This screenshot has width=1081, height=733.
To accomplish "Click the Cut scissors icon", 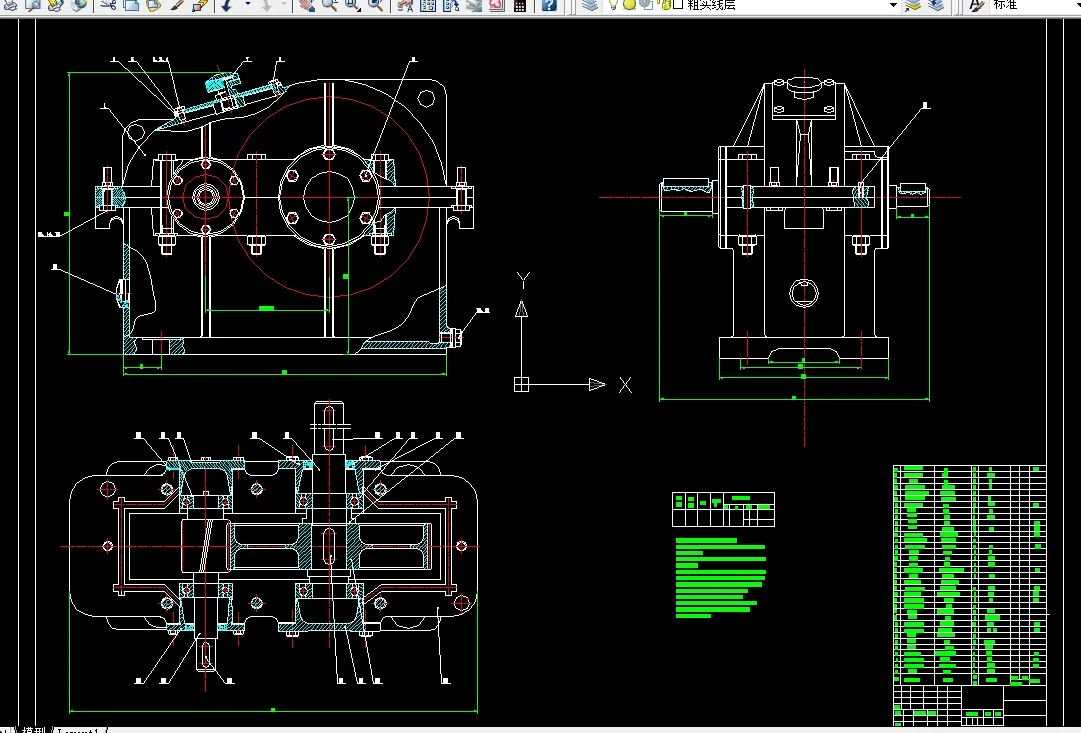I will click(107, 5).
